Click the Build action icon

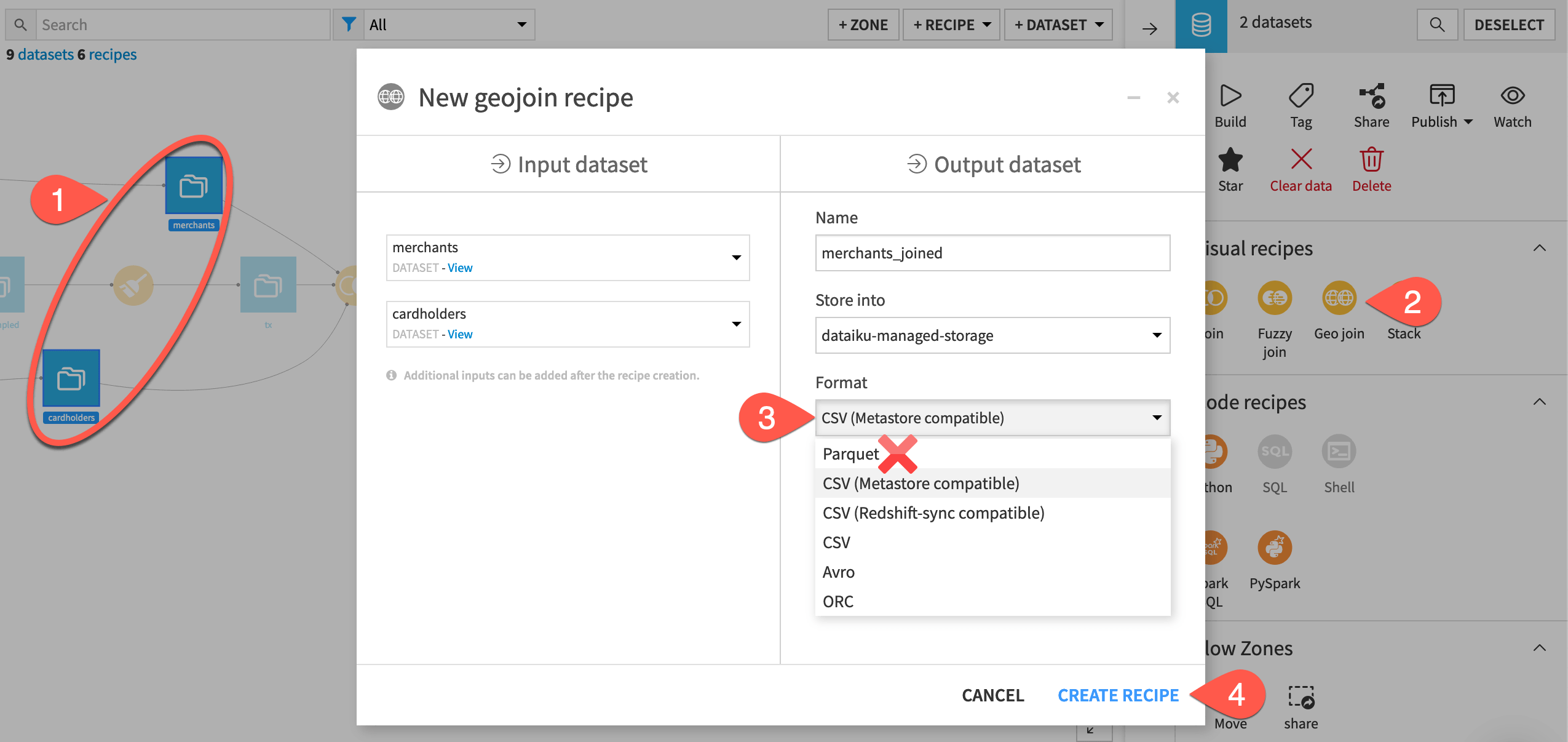[x=1230, y=95]
